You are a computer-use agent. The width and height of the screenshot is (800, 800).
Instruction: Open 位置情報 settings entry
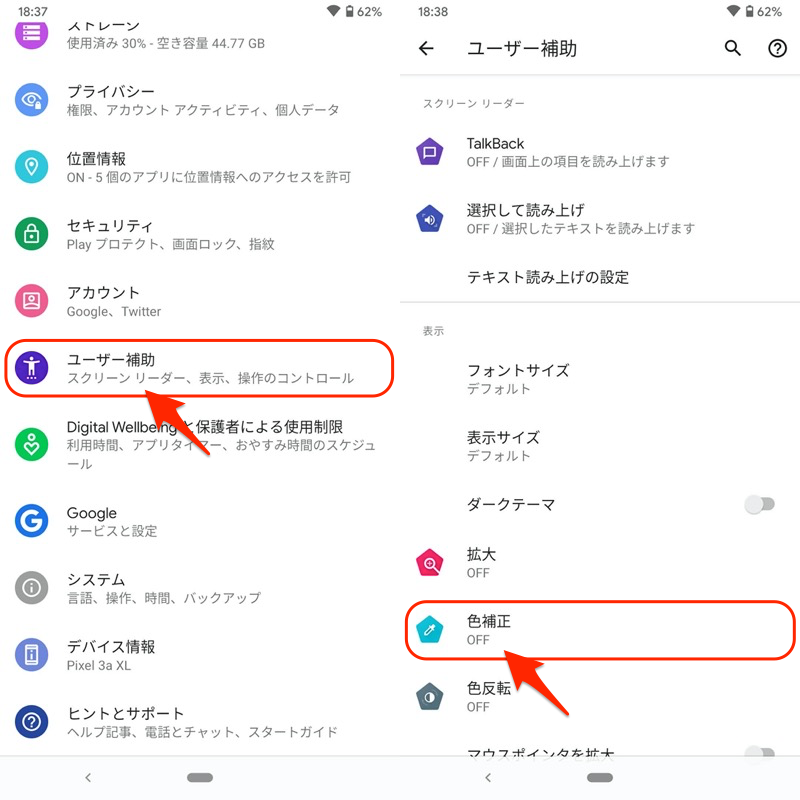(200, 167)
